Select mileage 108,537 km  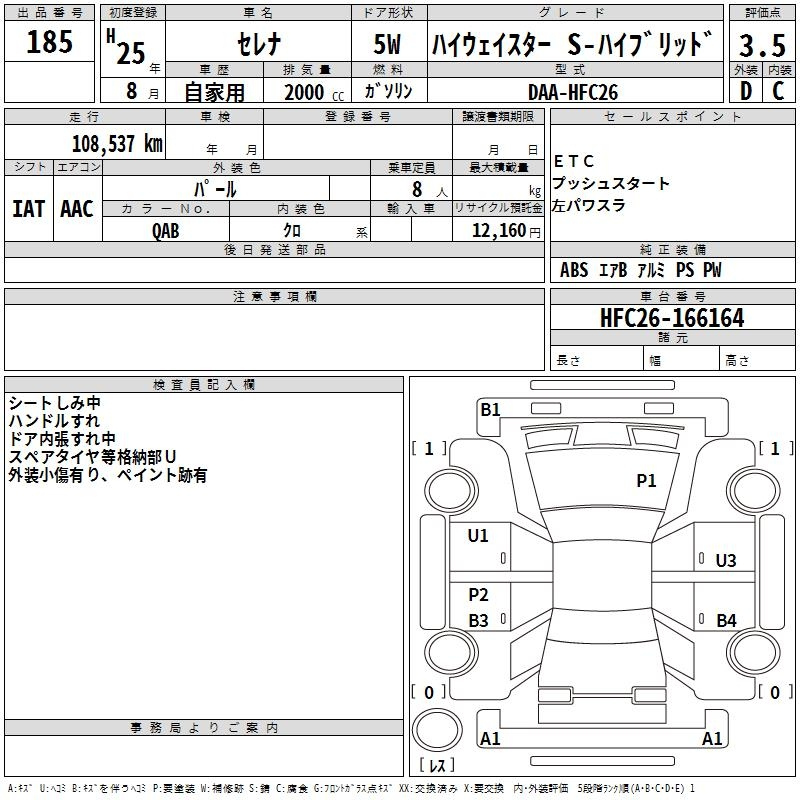pyautogui.click(x=117, y=144)
